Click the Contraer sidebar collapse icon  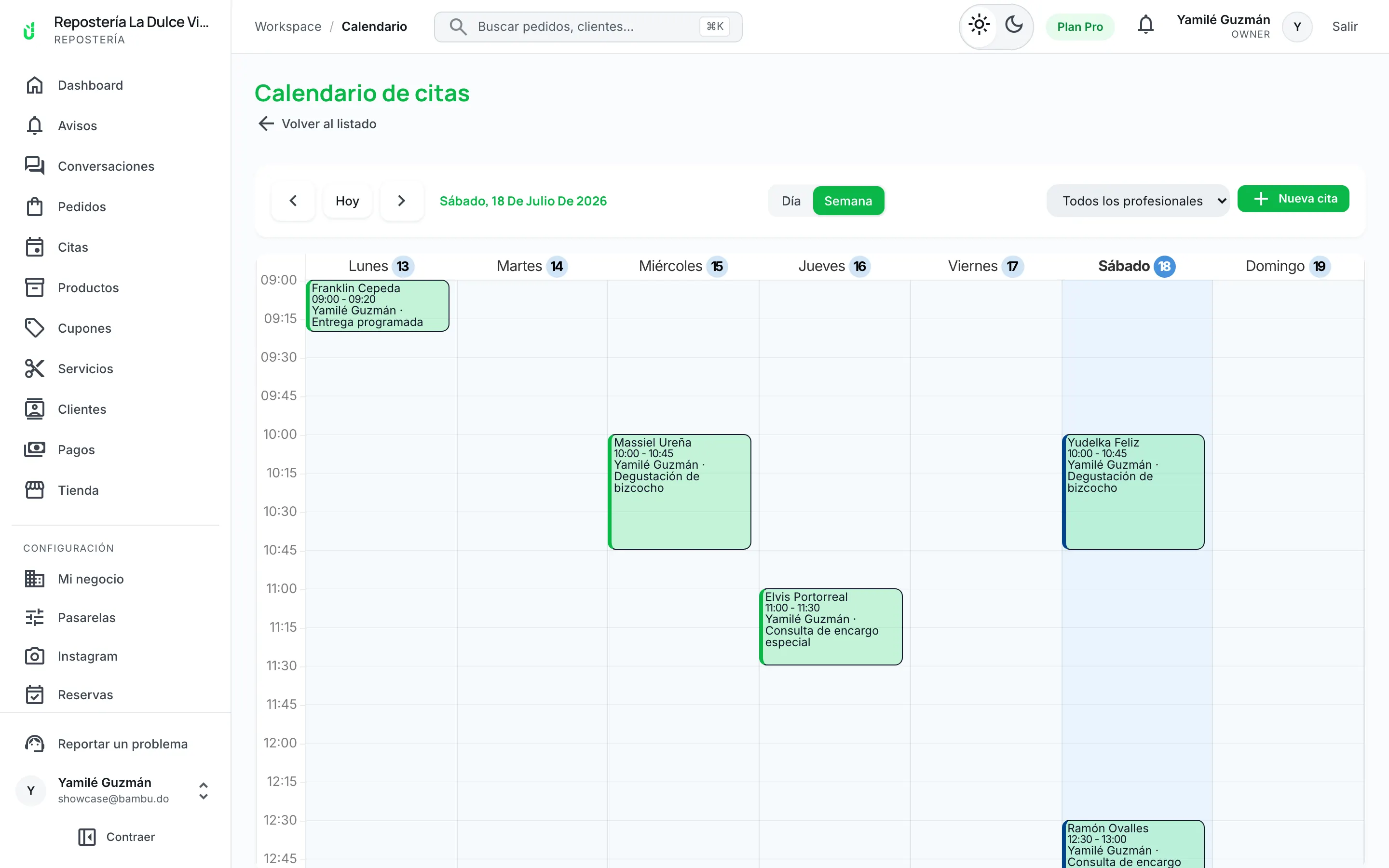87,837
